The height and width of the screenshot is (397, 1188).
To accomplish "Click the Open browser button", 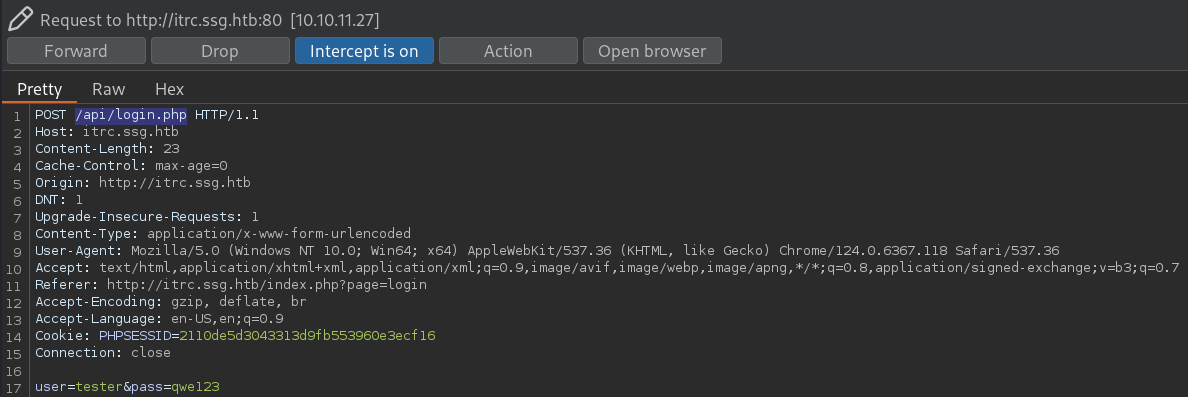I will 652,51.
